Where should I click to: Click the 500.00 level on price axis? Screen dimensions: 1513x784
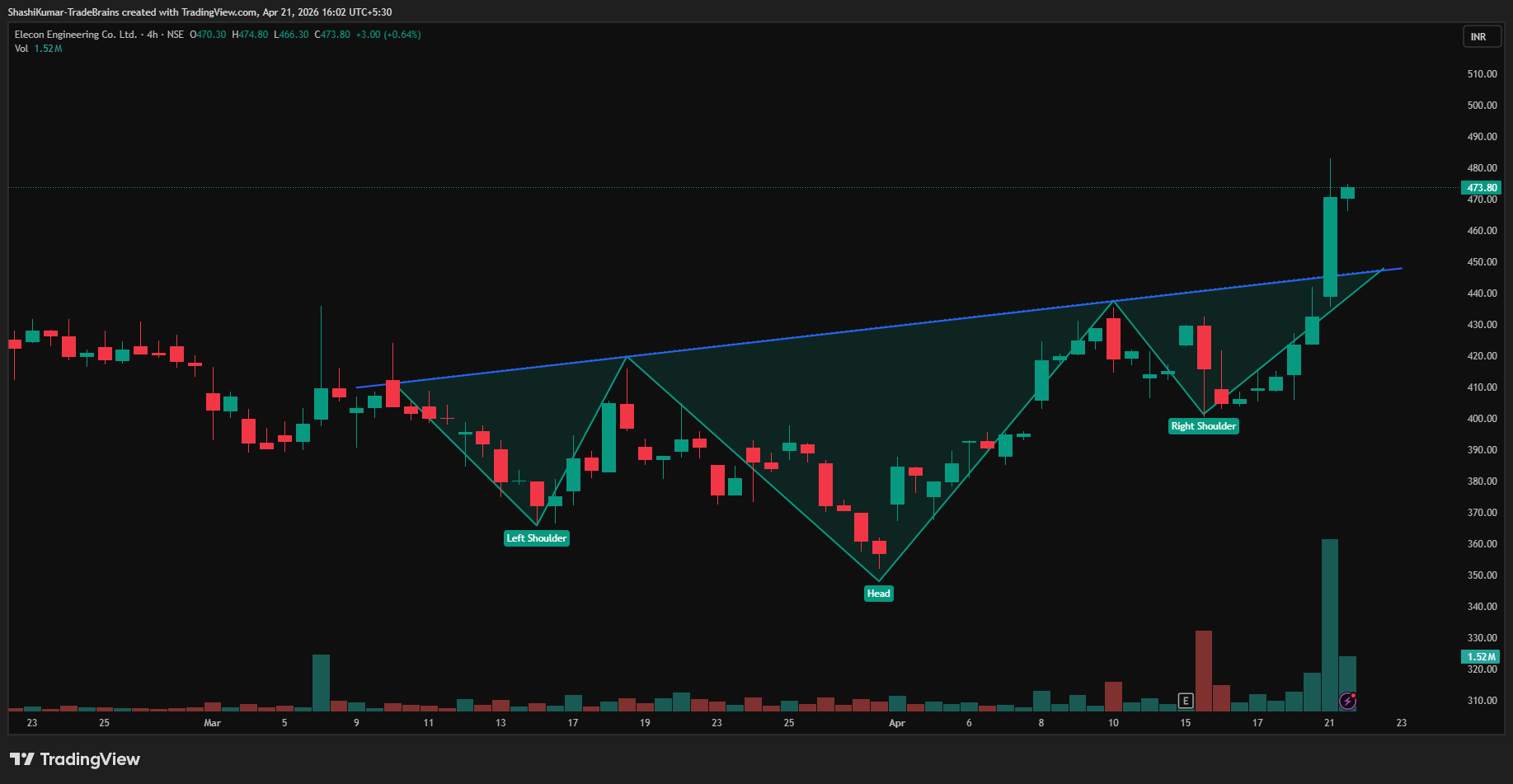(x=1482, y=106)
